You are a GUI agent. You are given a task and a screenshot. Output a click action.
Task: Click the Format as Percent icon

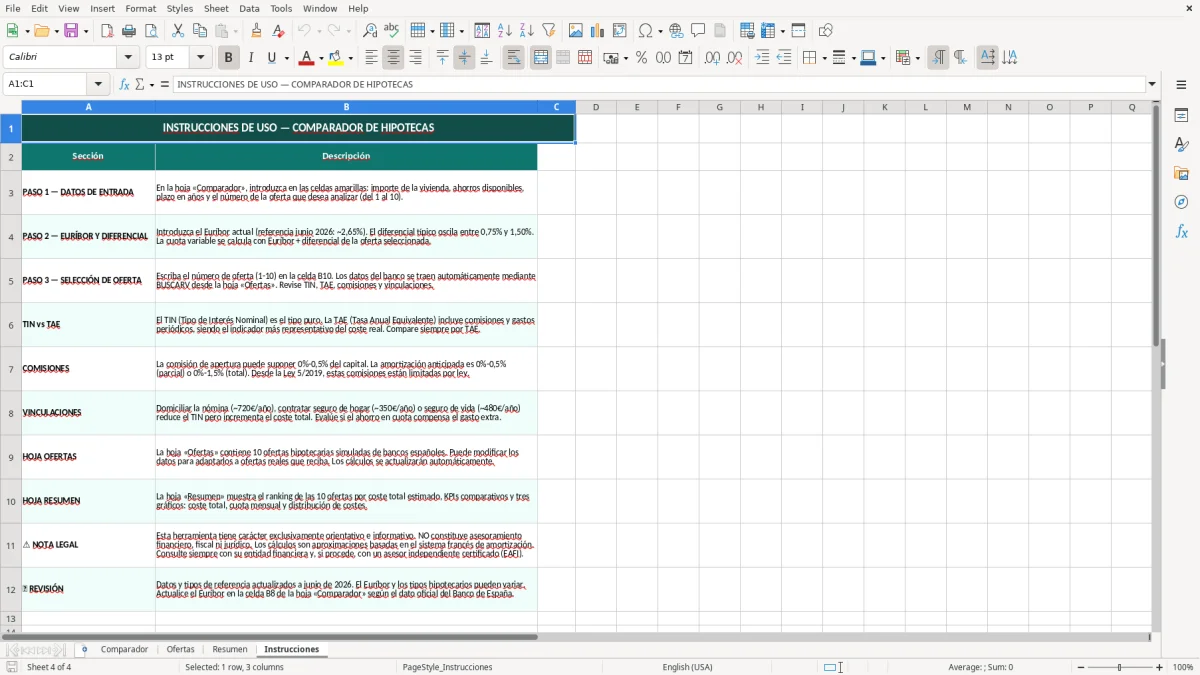(641, 58)
